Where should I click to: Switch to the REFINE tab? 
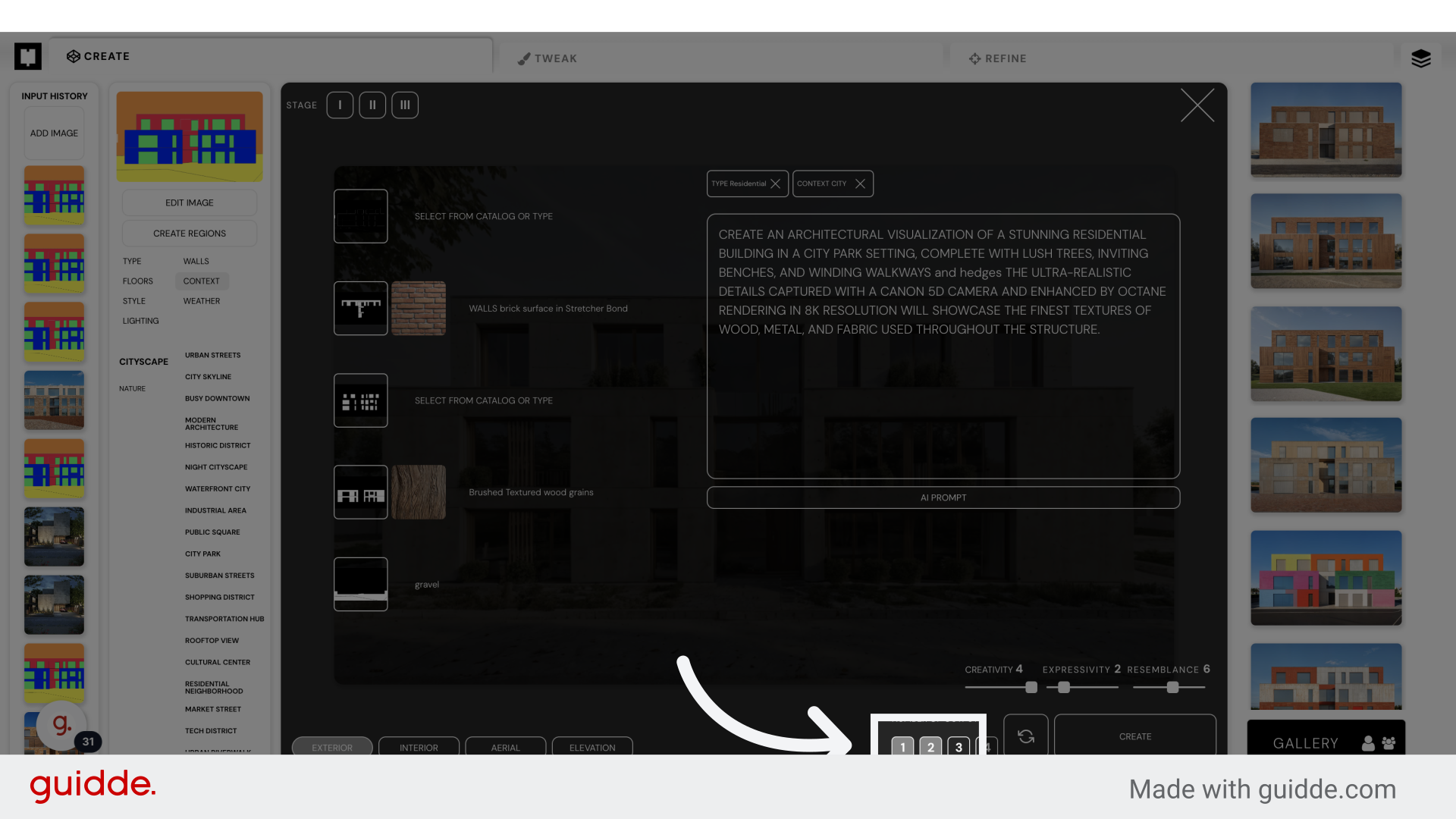(998, 58)
